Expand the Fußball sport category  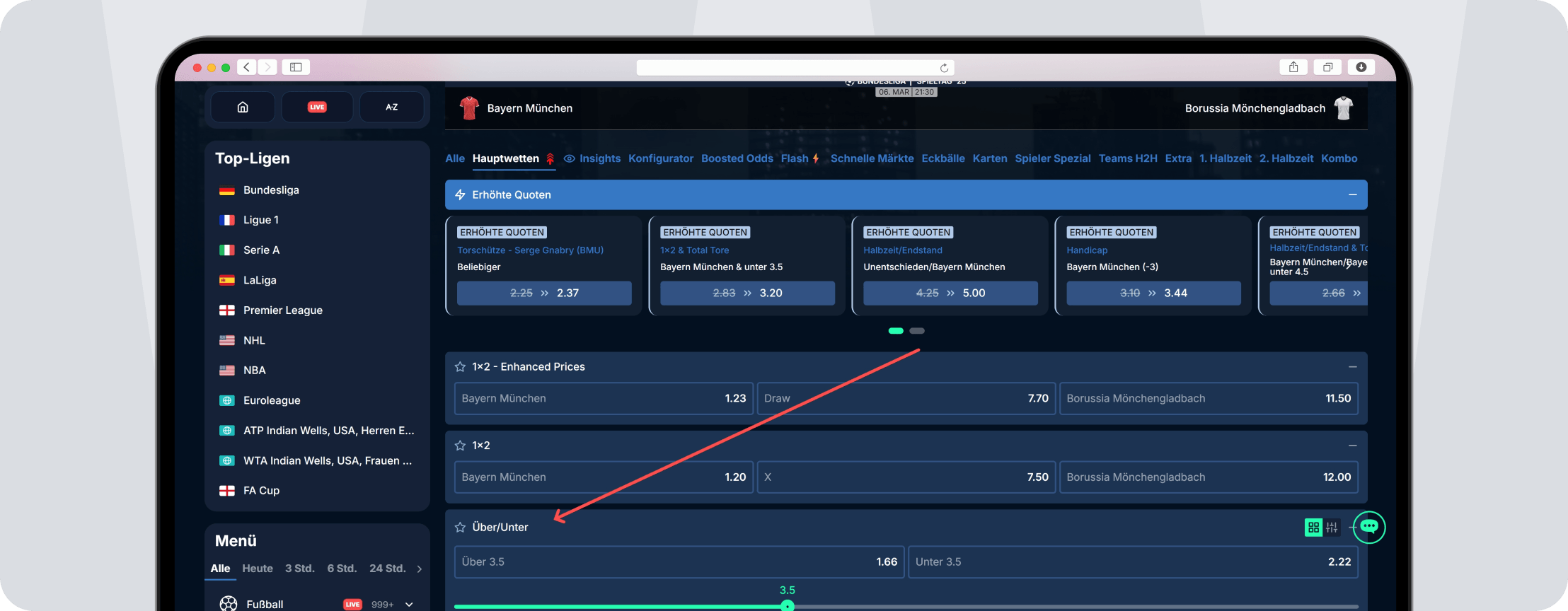click(409, 605)
